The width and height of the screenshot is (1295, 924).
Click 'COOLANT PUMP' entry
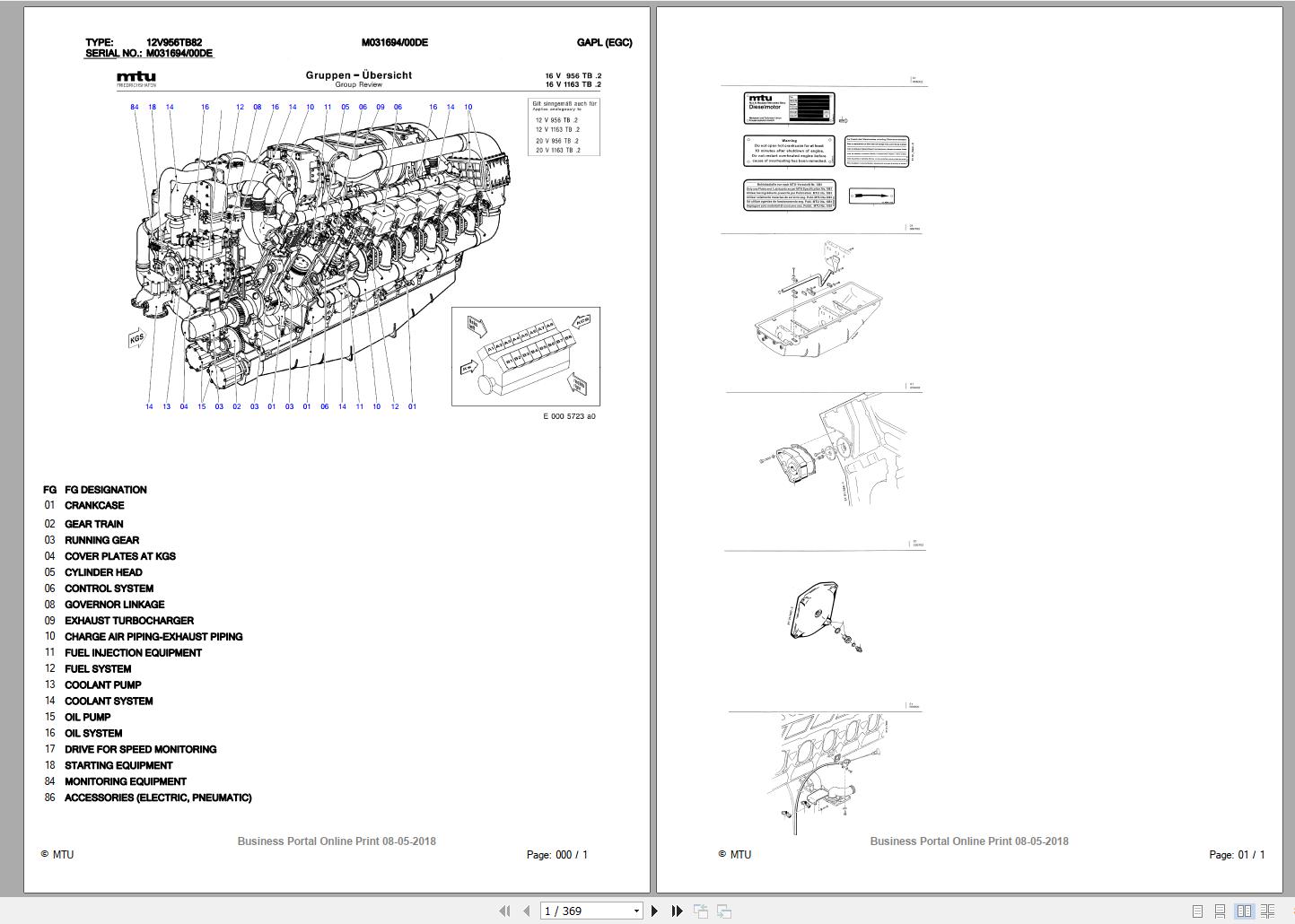pyautogui.click(x=103, y=685)
